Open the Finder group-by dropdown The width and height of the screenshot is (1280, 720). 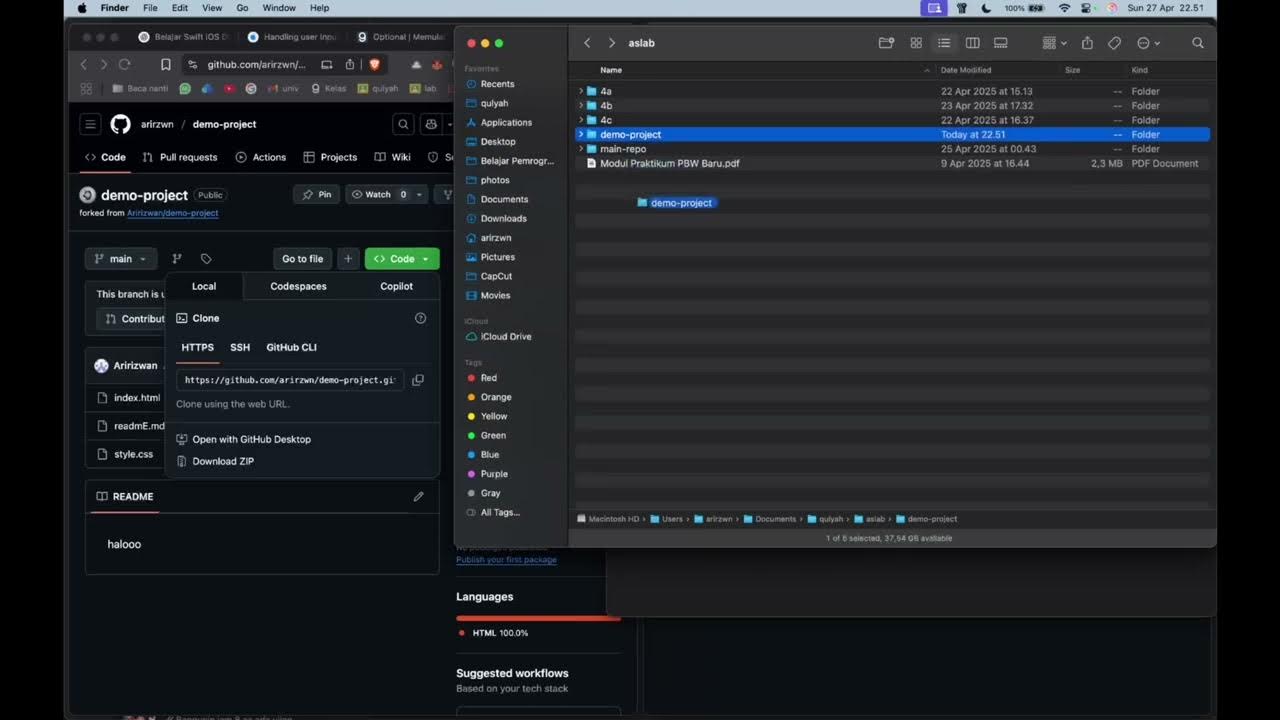tap(1054, 43)
